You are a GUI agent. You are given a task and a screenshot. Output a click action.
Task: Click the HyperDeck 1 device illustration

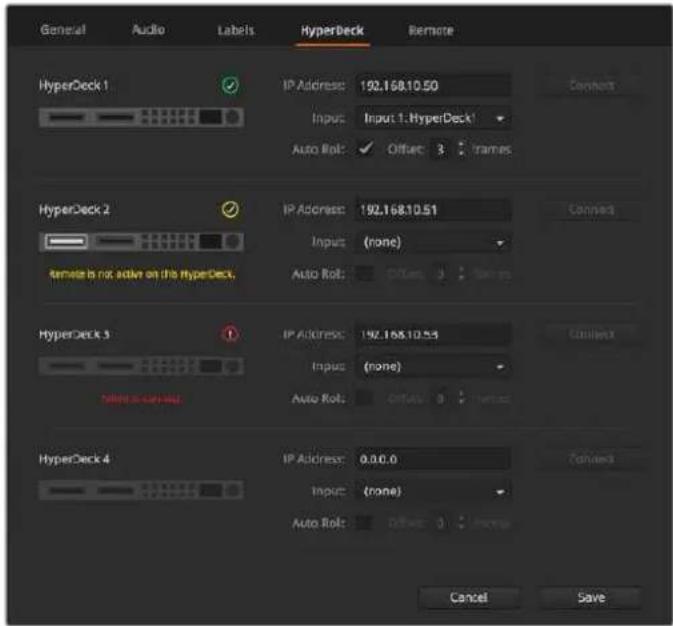[142, 117]
